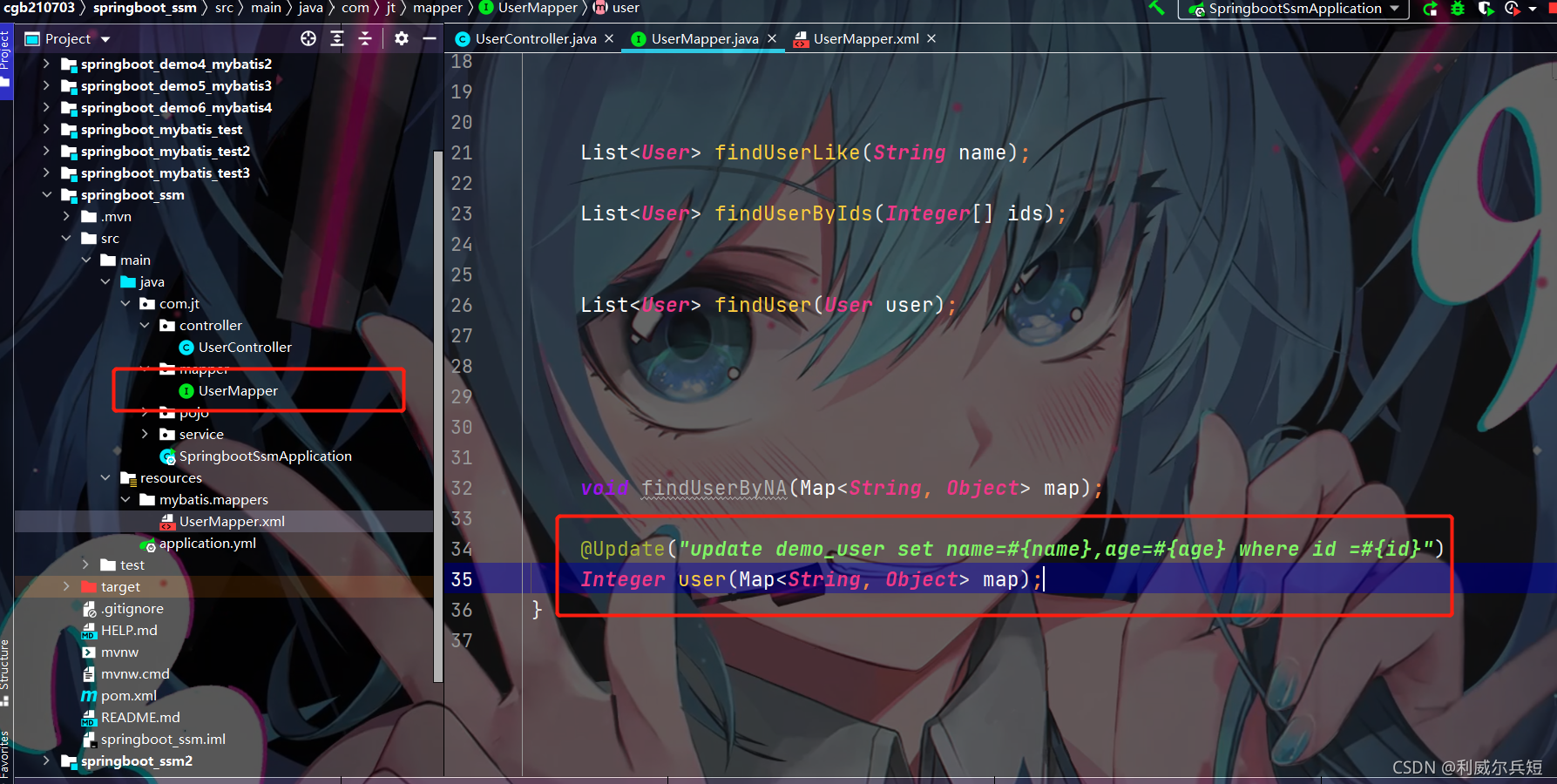Expand the springboot_demo4_mybatis2 project
The image size is (1557, 784).
pos(46,64)
